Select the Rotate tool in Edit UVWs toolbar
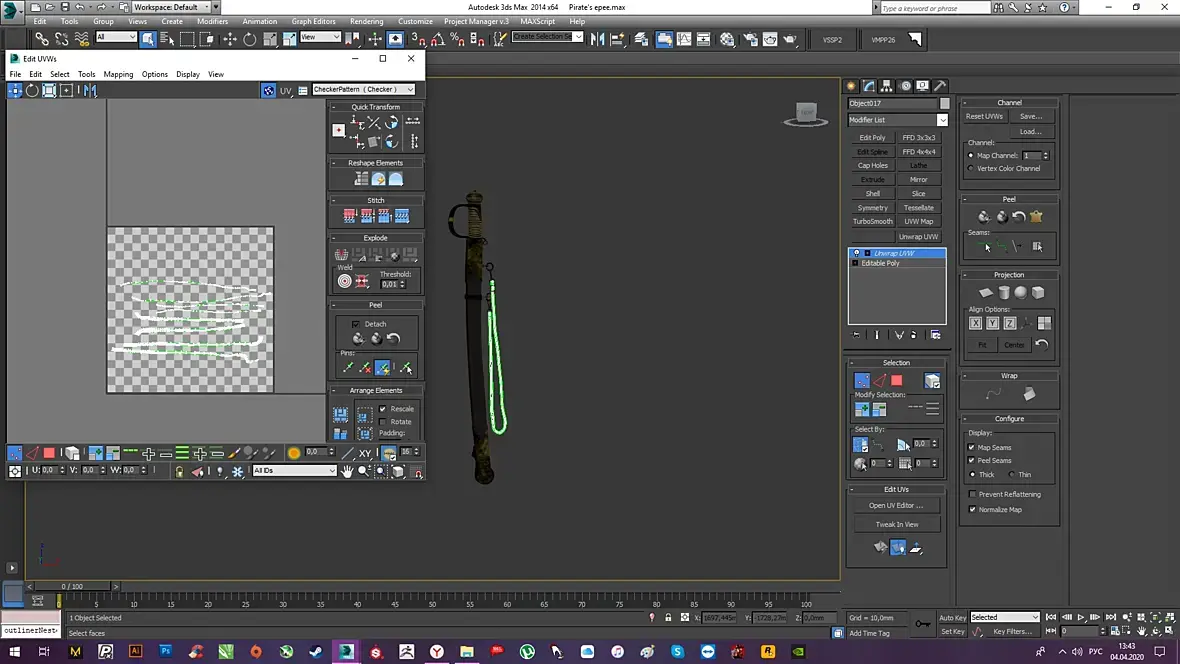Image resolution: width=1180 pixels, height=664 pixels. pos(32,90)
